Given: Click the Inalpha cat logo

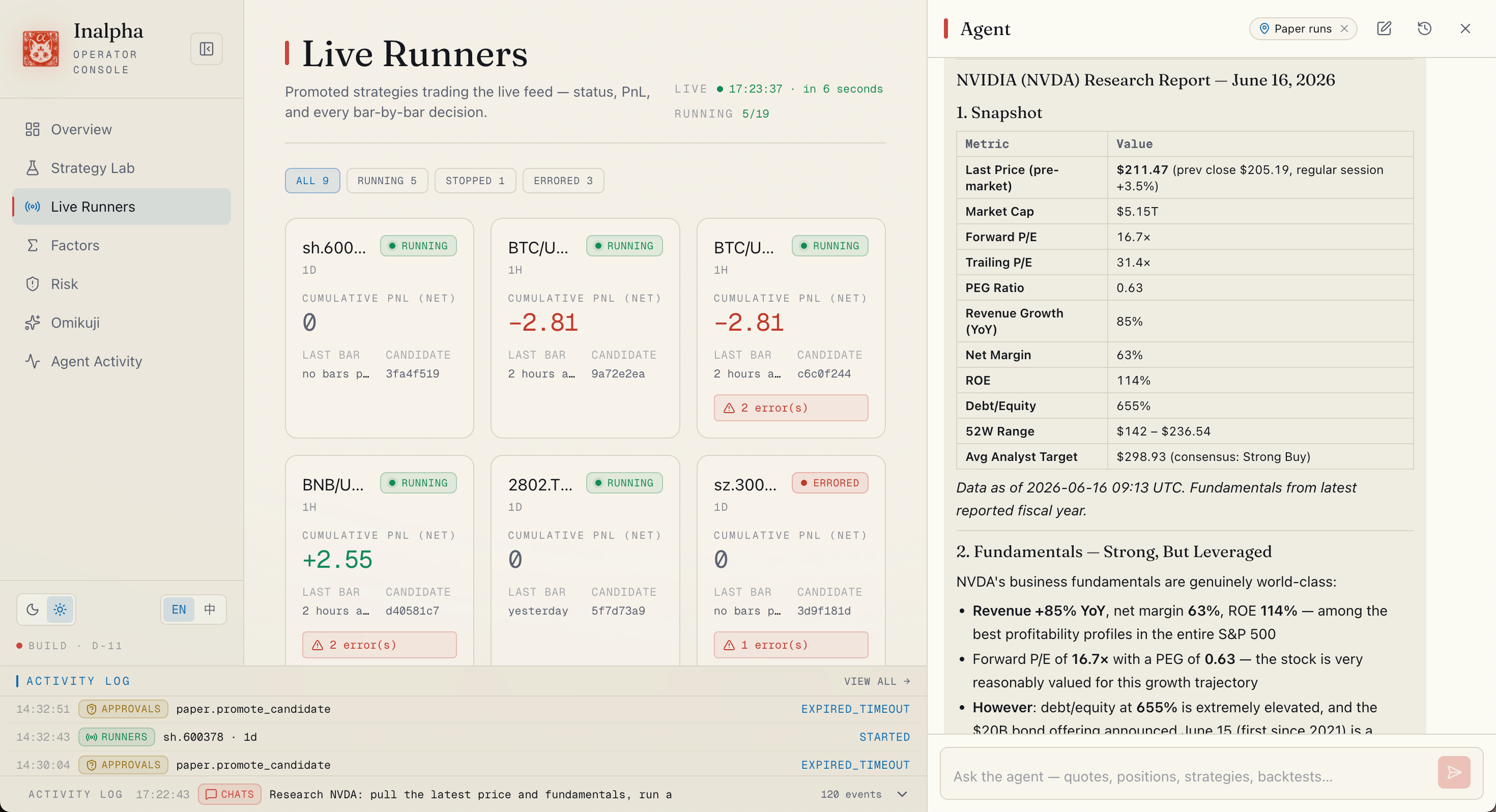Looking at the screenshot, I should (40, 49).
